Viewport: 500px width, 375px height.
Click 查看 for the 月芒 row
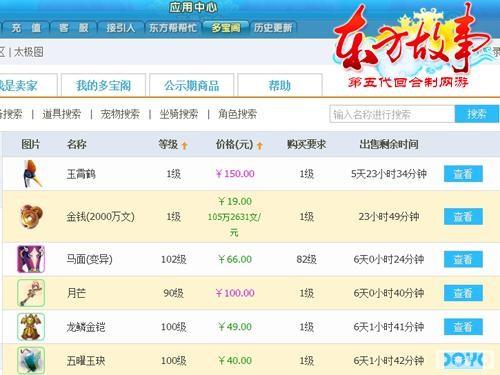tap(463, 293)
